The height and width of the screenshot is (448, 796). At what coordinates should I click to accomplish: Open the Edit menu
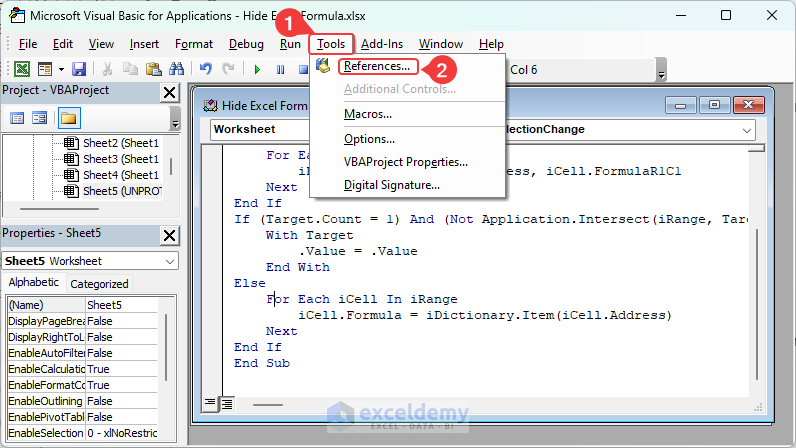(x=63, y=44)
